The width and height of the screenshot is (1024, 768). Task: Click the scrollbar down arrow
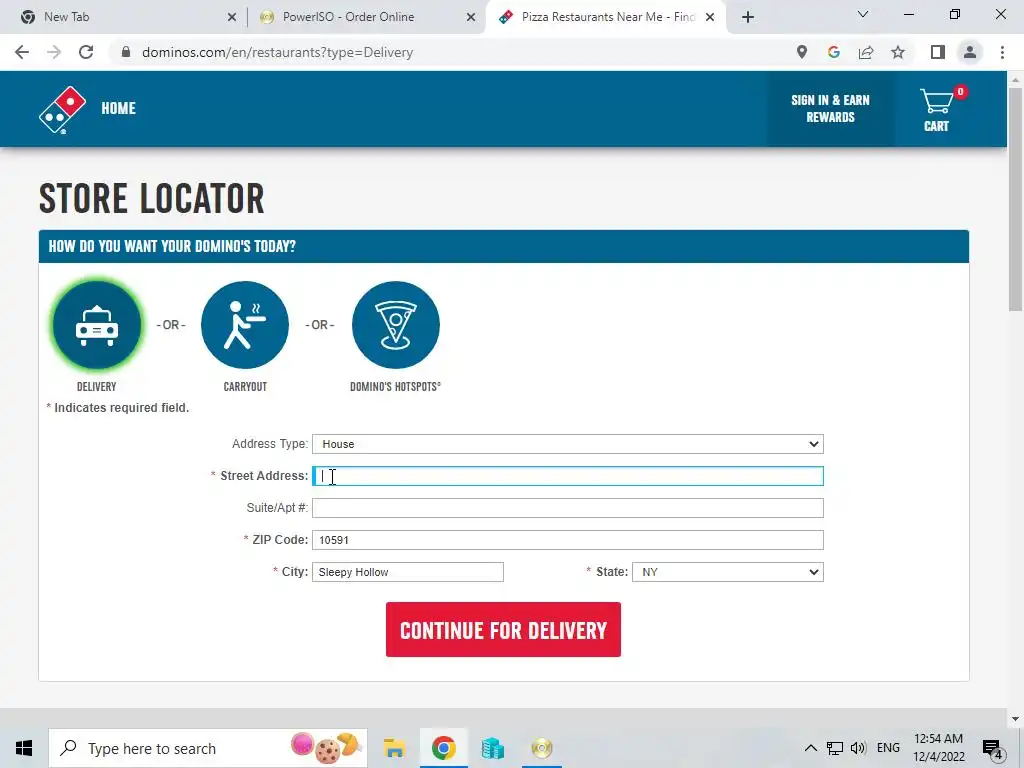pos(1014,719)
